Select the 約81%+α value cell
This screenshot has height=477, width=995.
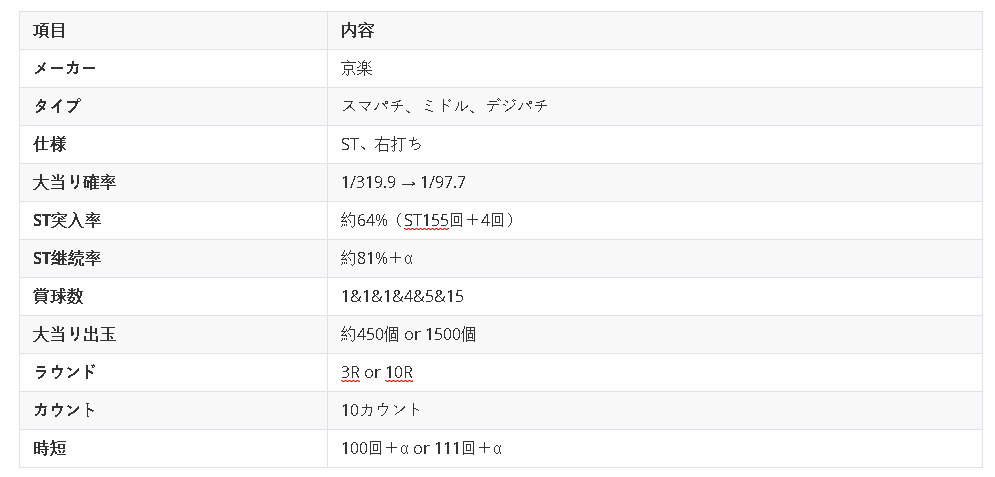point(377,259)
